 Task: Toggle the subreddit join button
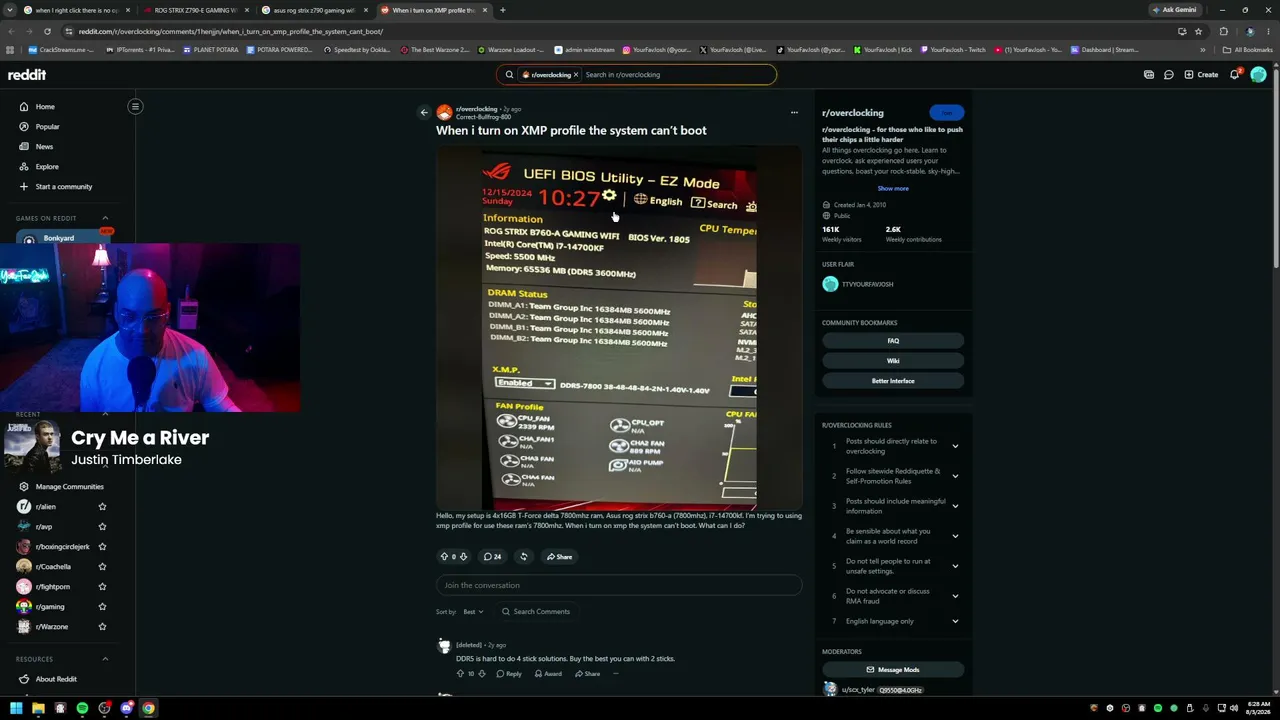[946, 113]
